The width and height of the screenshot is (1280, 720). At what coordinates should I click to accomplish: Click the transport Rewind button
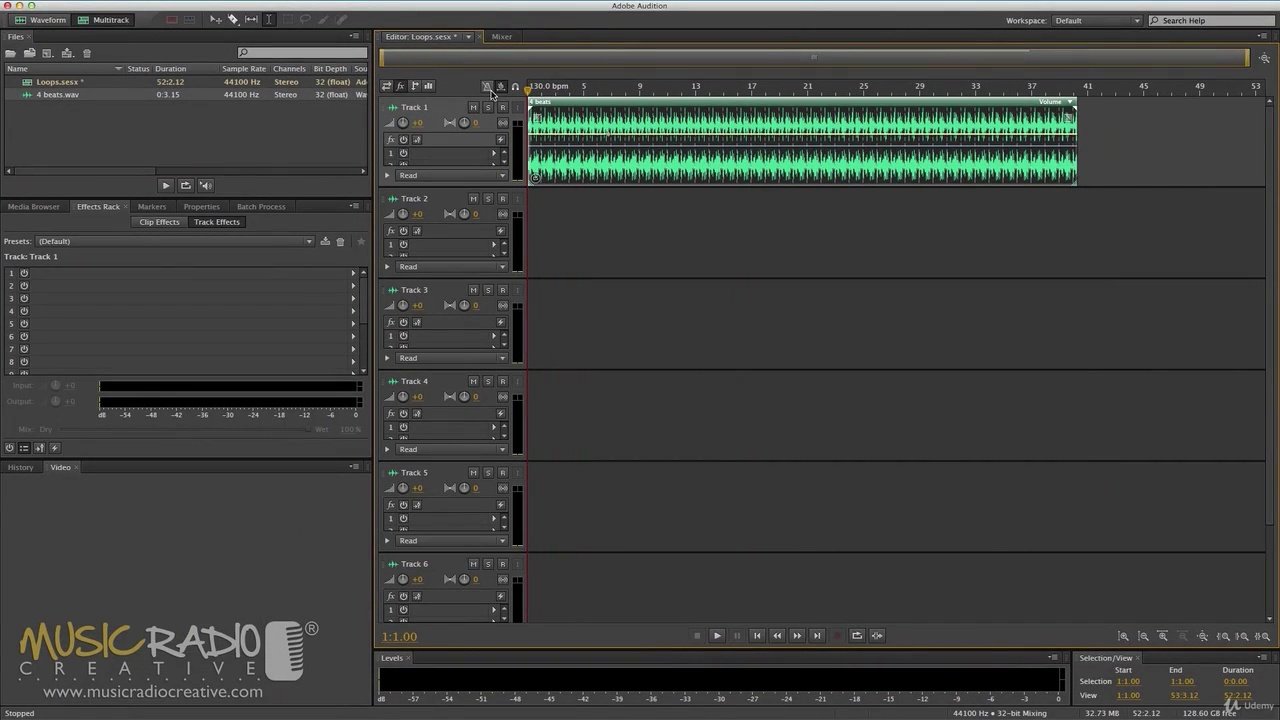[x=777, y=635]
